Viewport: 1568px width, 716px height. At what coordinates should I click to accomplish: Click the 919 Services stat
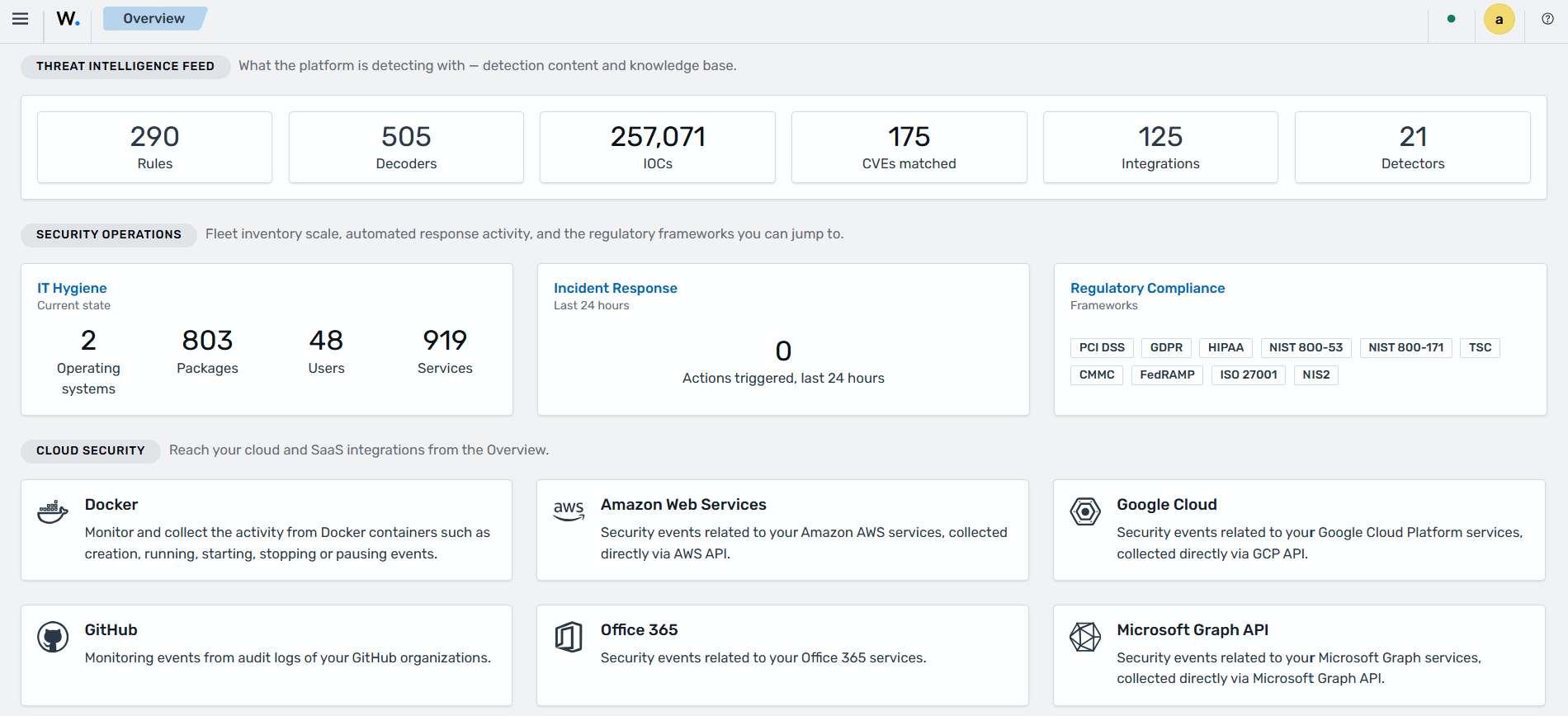(445, 351)
